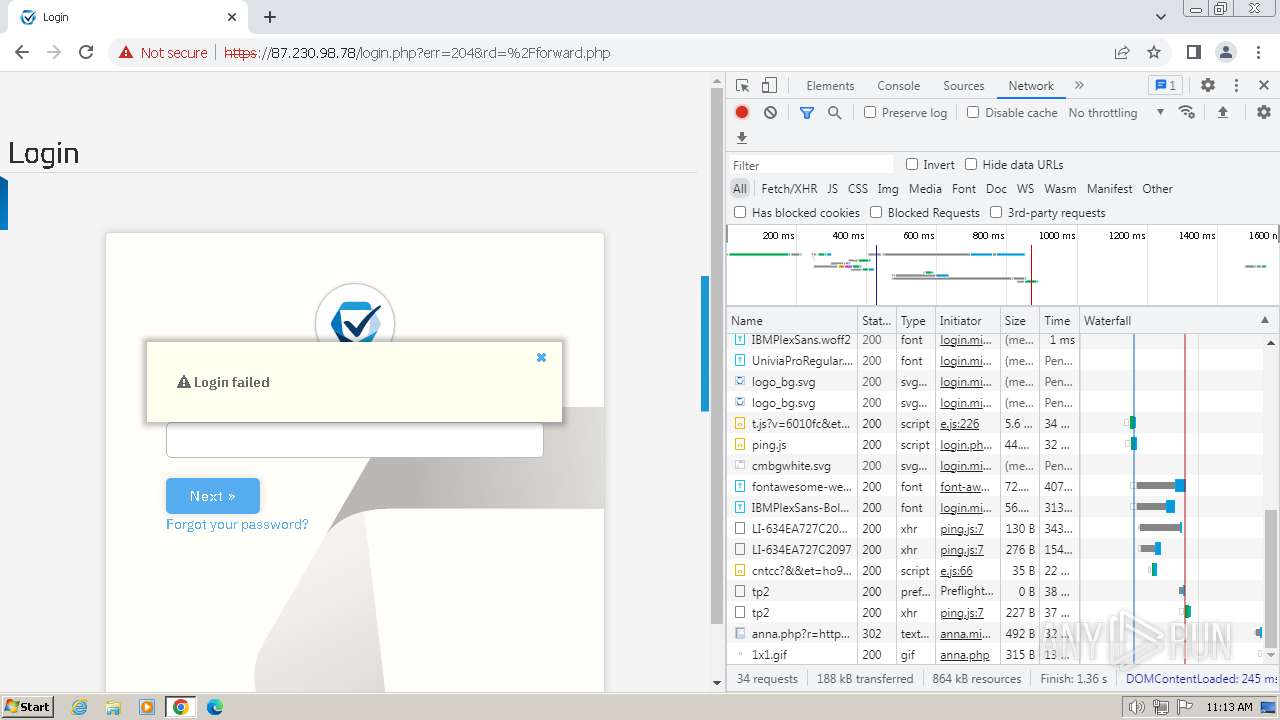Import HAR file with the upload arrow

point(1222,113)
